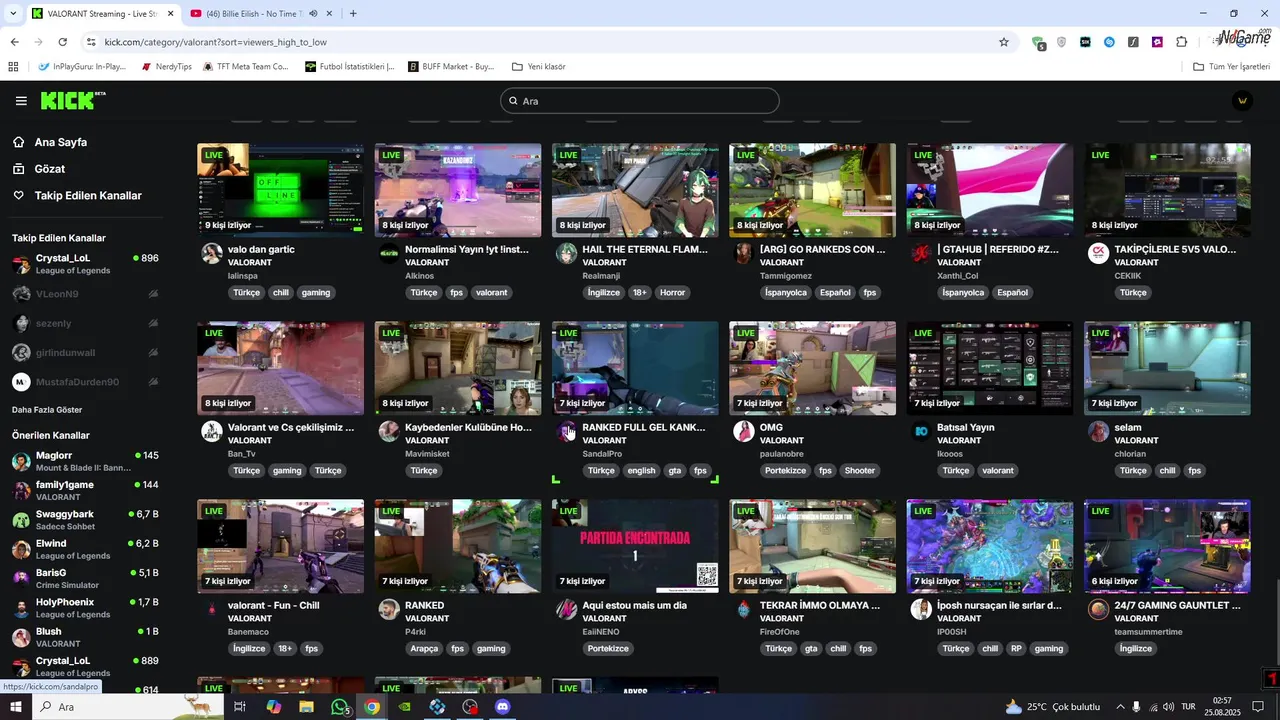Open the Chrome extensions puzzle icon
Viewport: 1280px width, 720px height.
pyautogui.click(x=1182, y=42)
